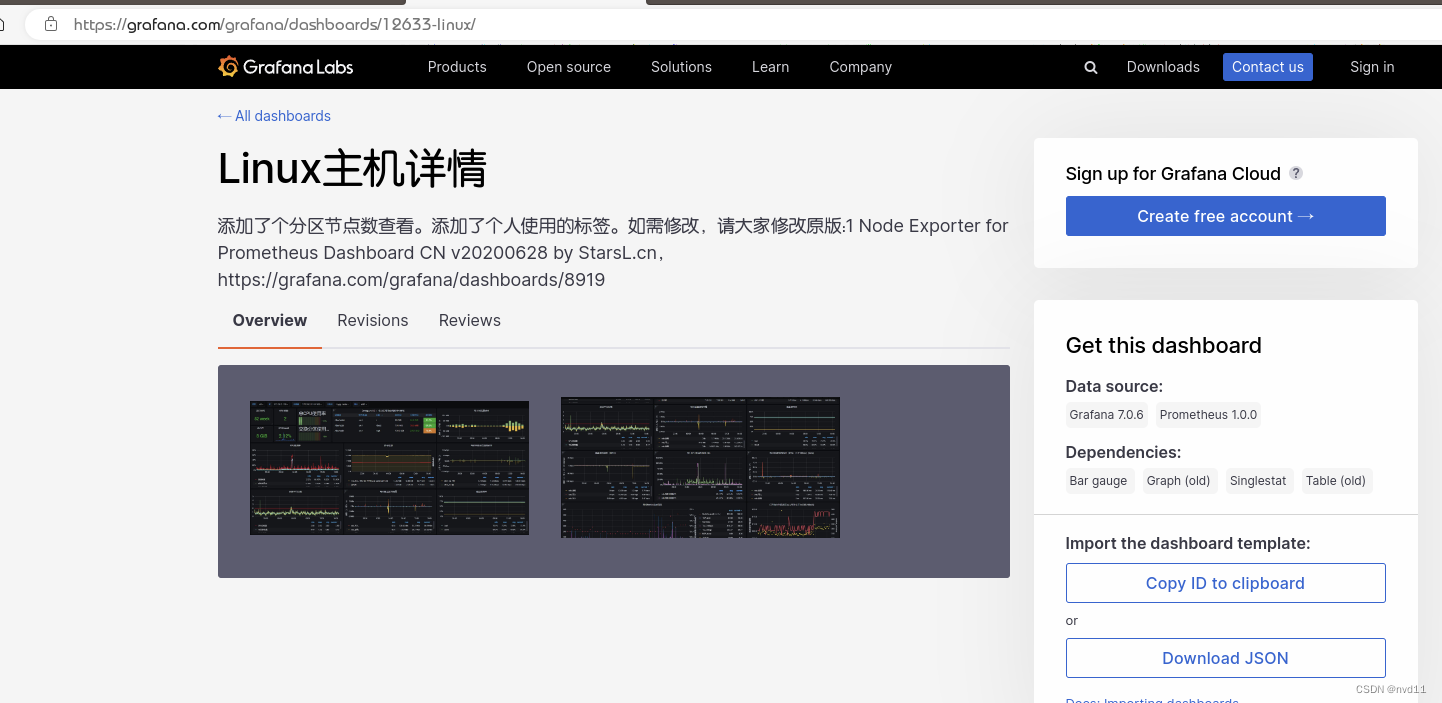This screenshot has width=1442, height=703.
Task: Switch to the Revisions tab
Action: [372, 320]
